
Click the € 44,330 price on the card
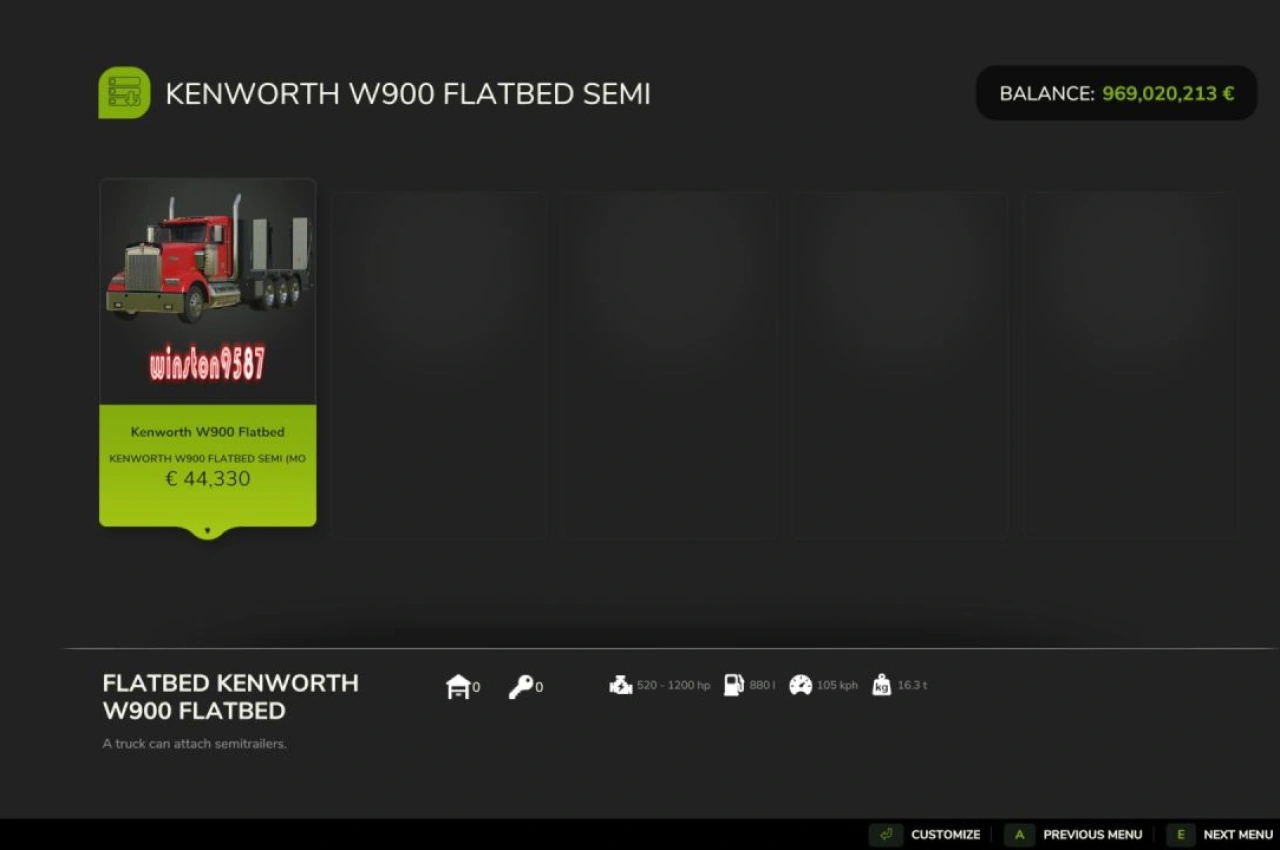point(207,479)
